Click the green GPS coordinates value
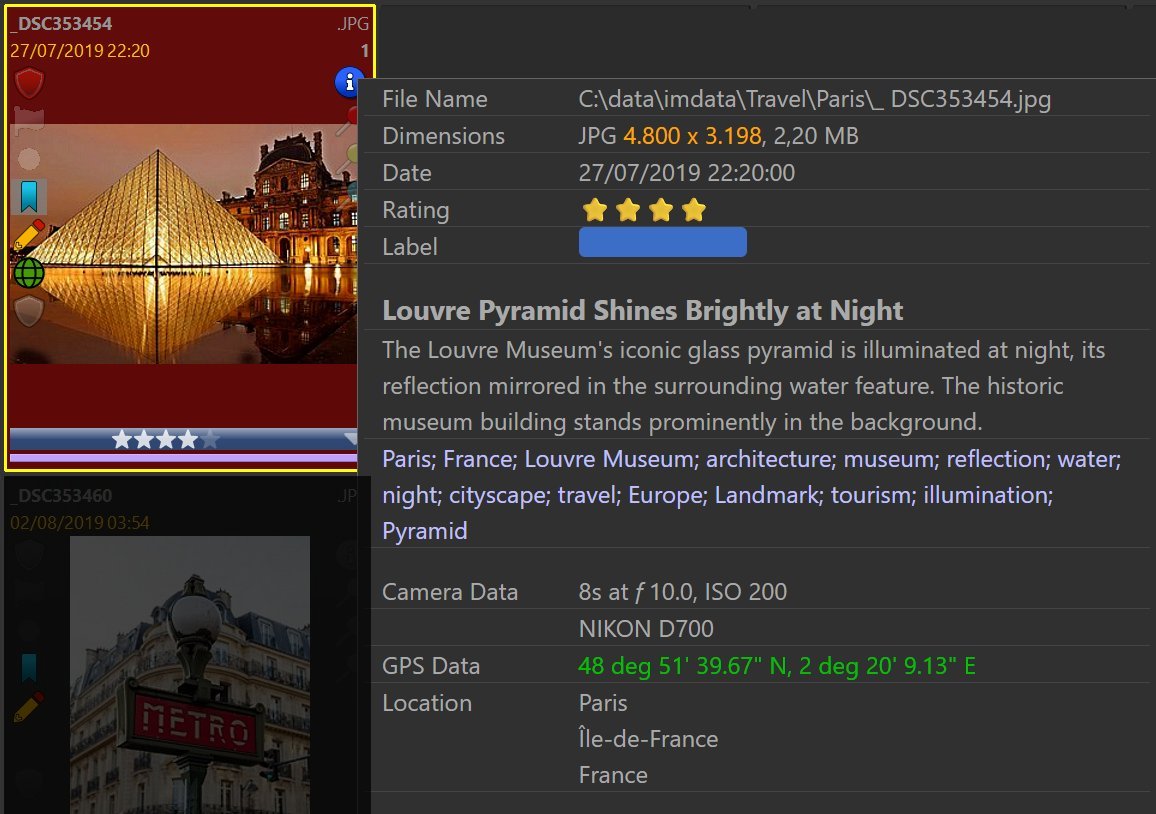The width and height of the screenshot is (1156, 814). 777,666
